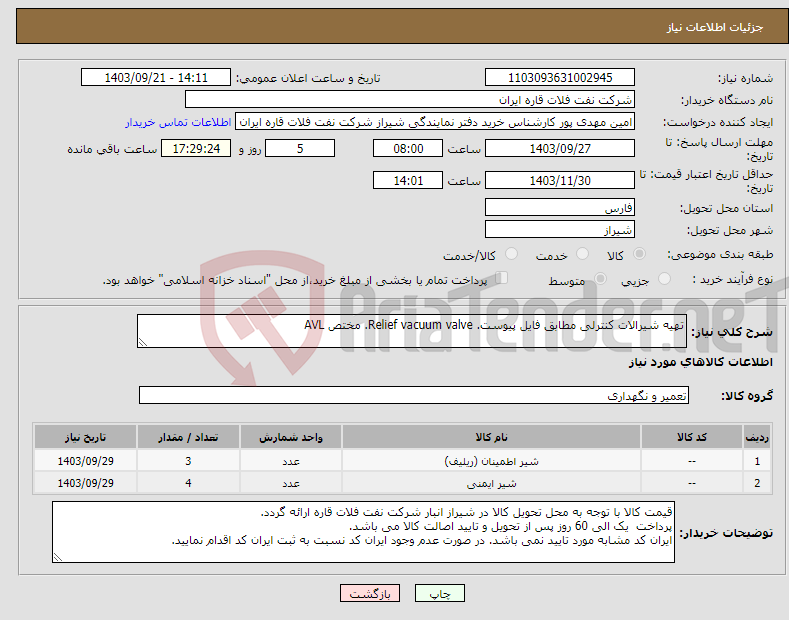
Task: Toggle the Islamic treasury payment checkbox
Action: point(502,278)
